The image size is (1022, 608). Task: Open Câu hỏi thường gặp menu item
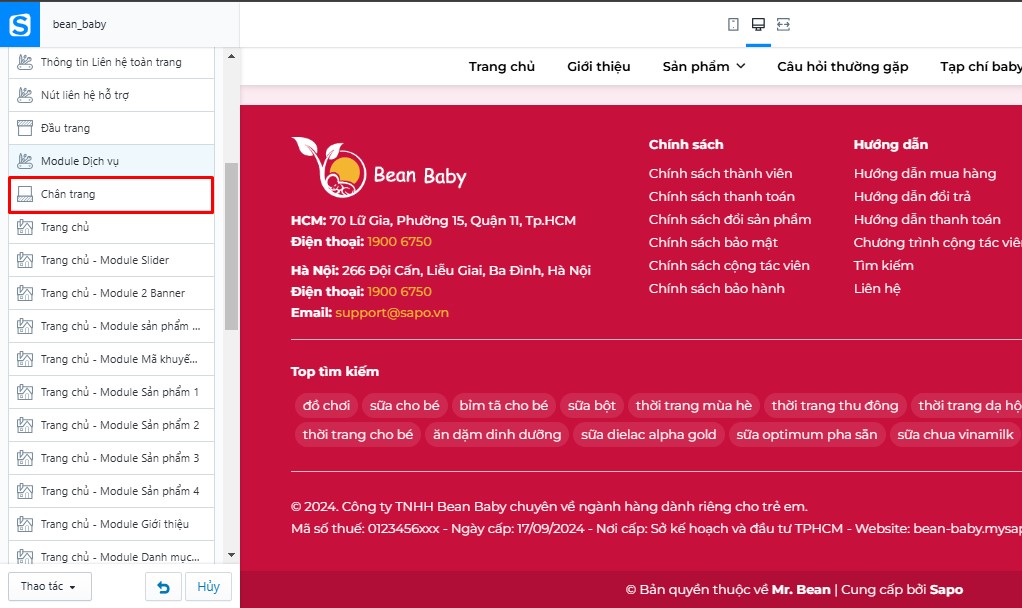click(842, 66)
